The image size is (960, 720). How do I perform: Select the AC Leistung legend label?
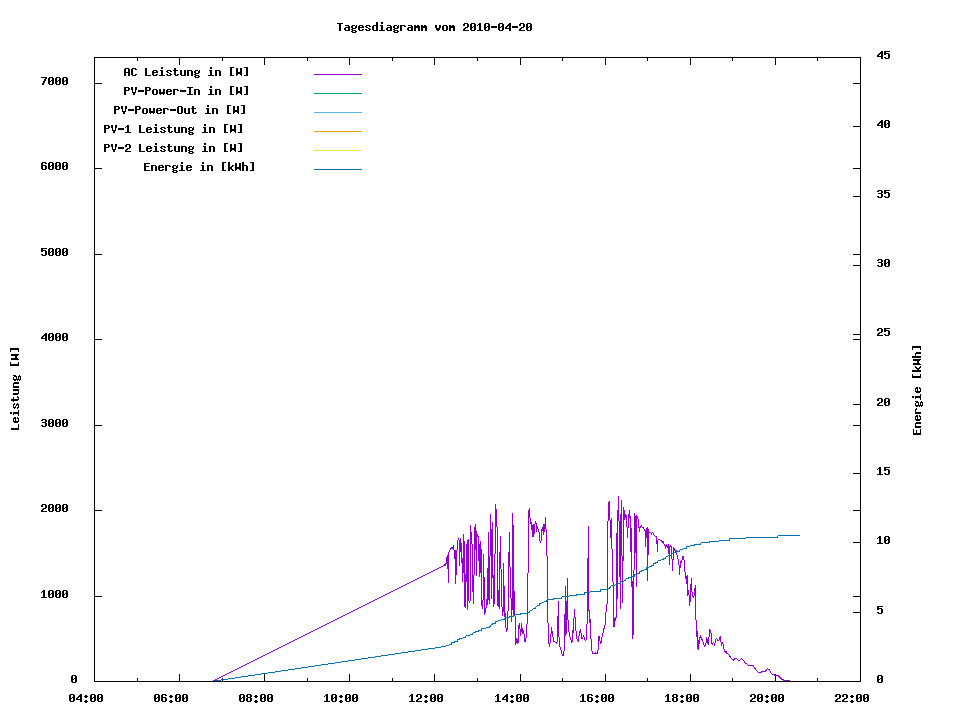coord(186,72)
